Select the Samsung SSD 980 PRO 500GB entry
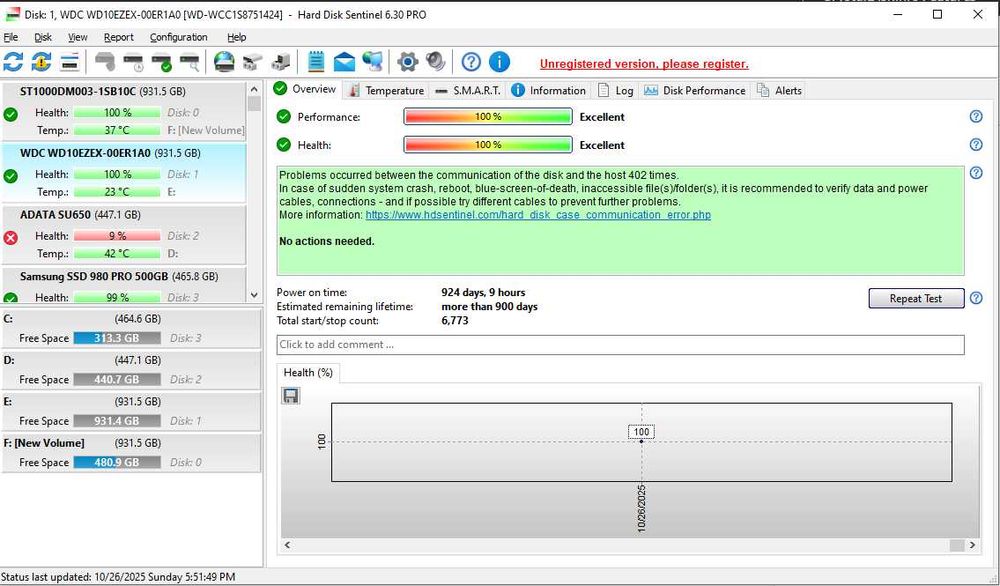The width and height of the screenshot is (1000, 586). click(124, 284)
